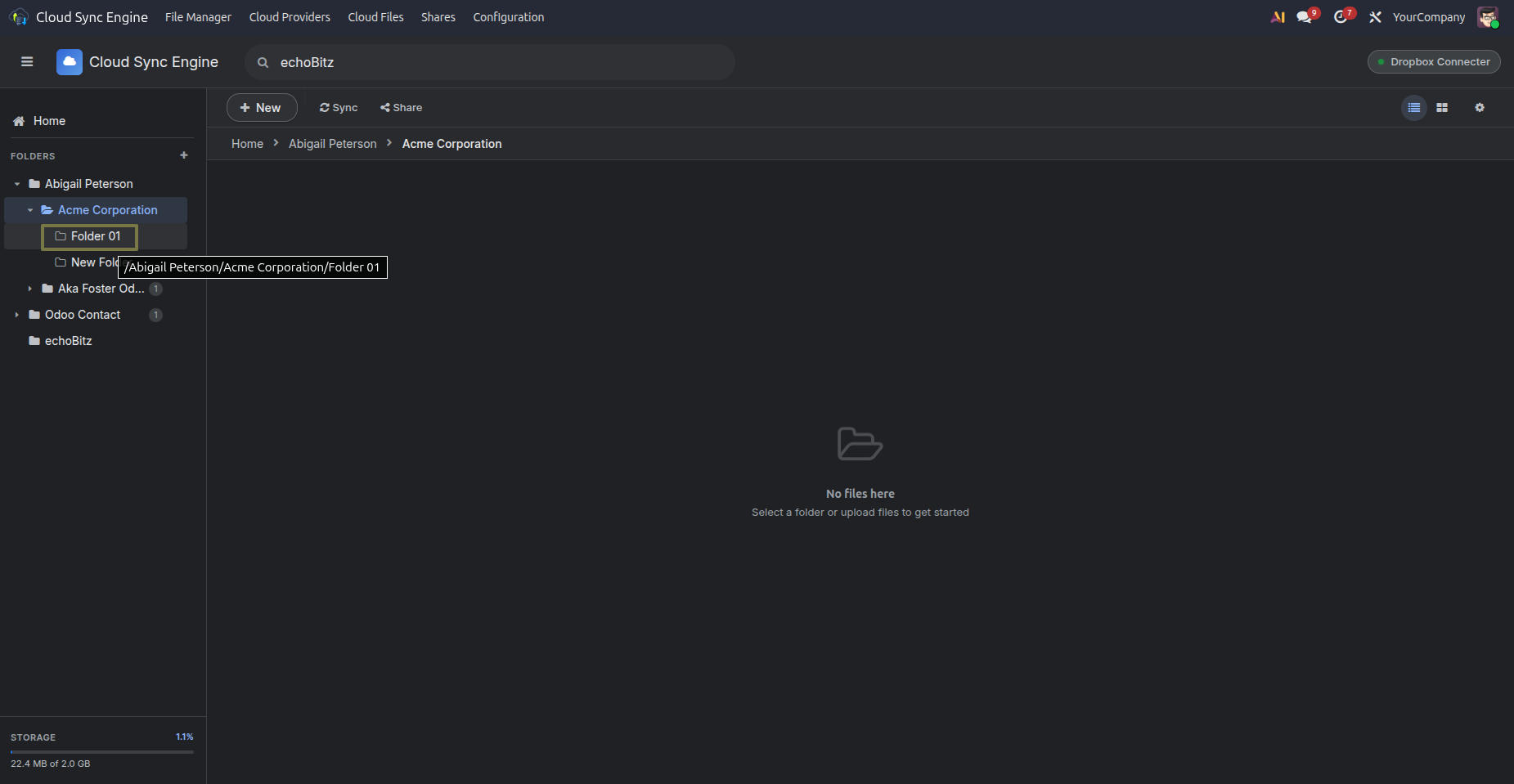Open the Shares menu

pyautogui.click(x=438, y=17)
